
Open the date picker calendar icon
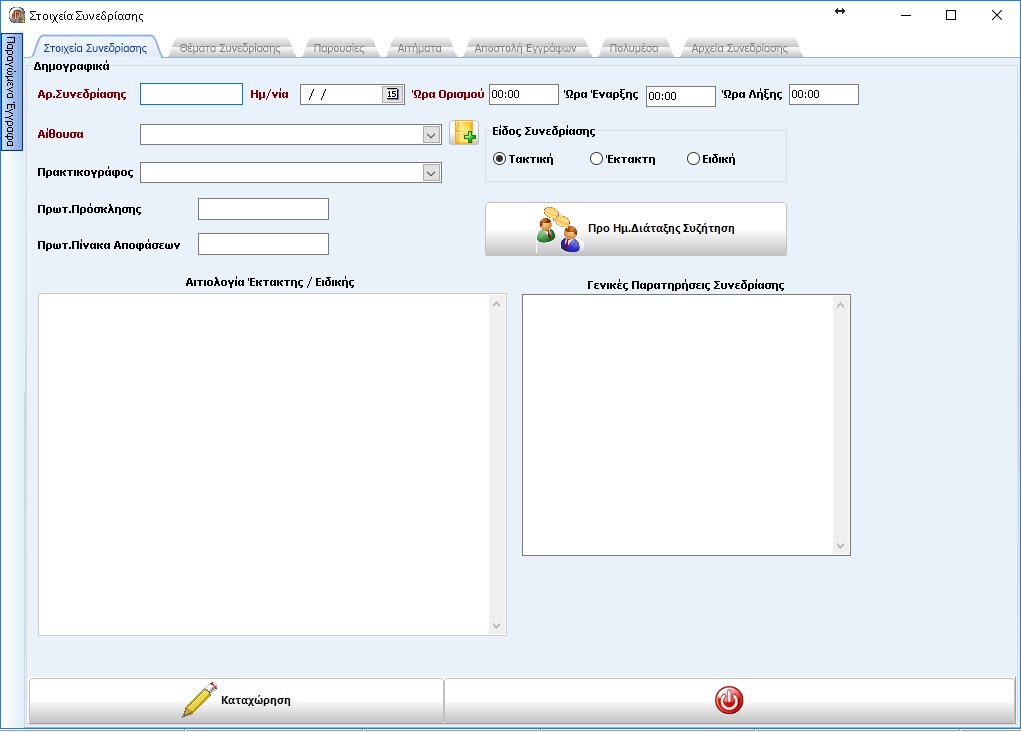pyautogui.click(x=391, y=94)
